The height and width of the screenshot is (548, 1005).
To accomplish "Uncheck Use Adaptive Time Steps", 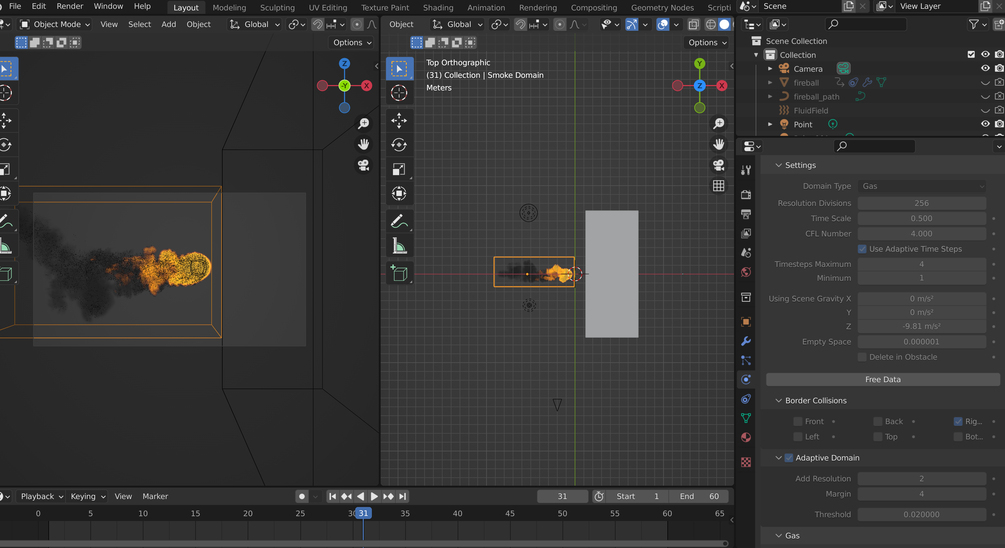I will pos(862,249).
